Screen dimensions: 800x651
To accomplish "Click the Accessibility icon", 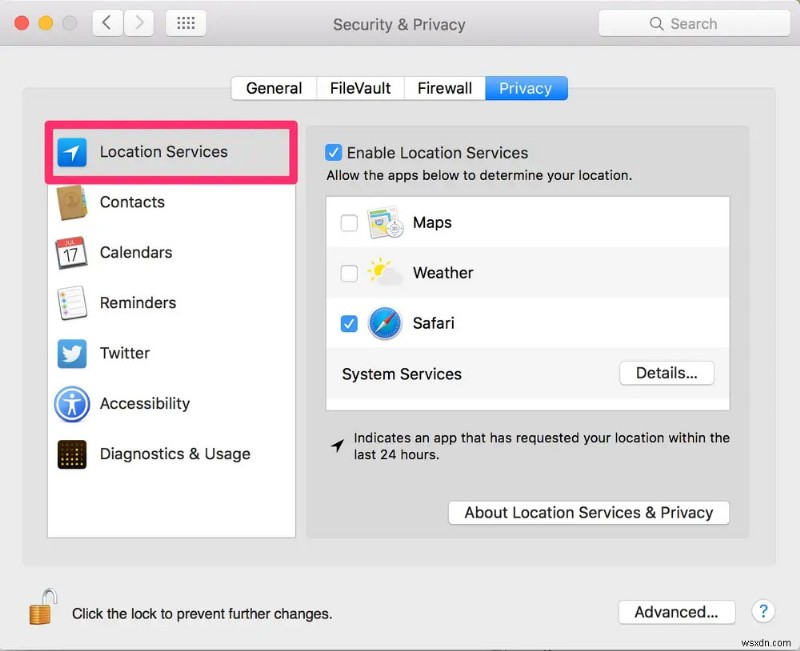I will click(72, 403).
